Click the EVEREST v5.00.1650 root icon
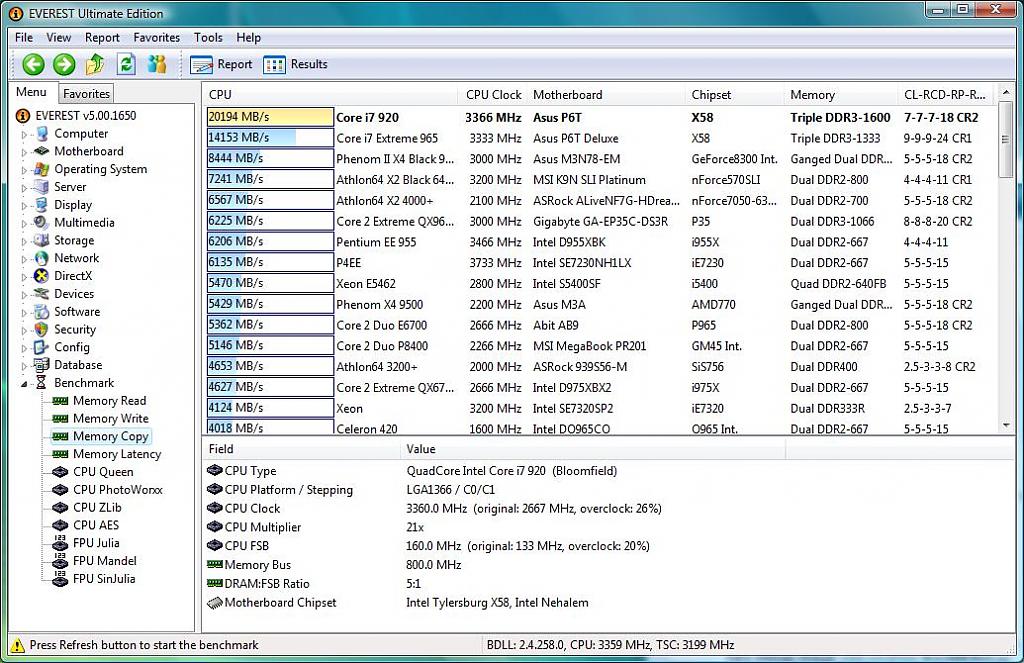 23,116
